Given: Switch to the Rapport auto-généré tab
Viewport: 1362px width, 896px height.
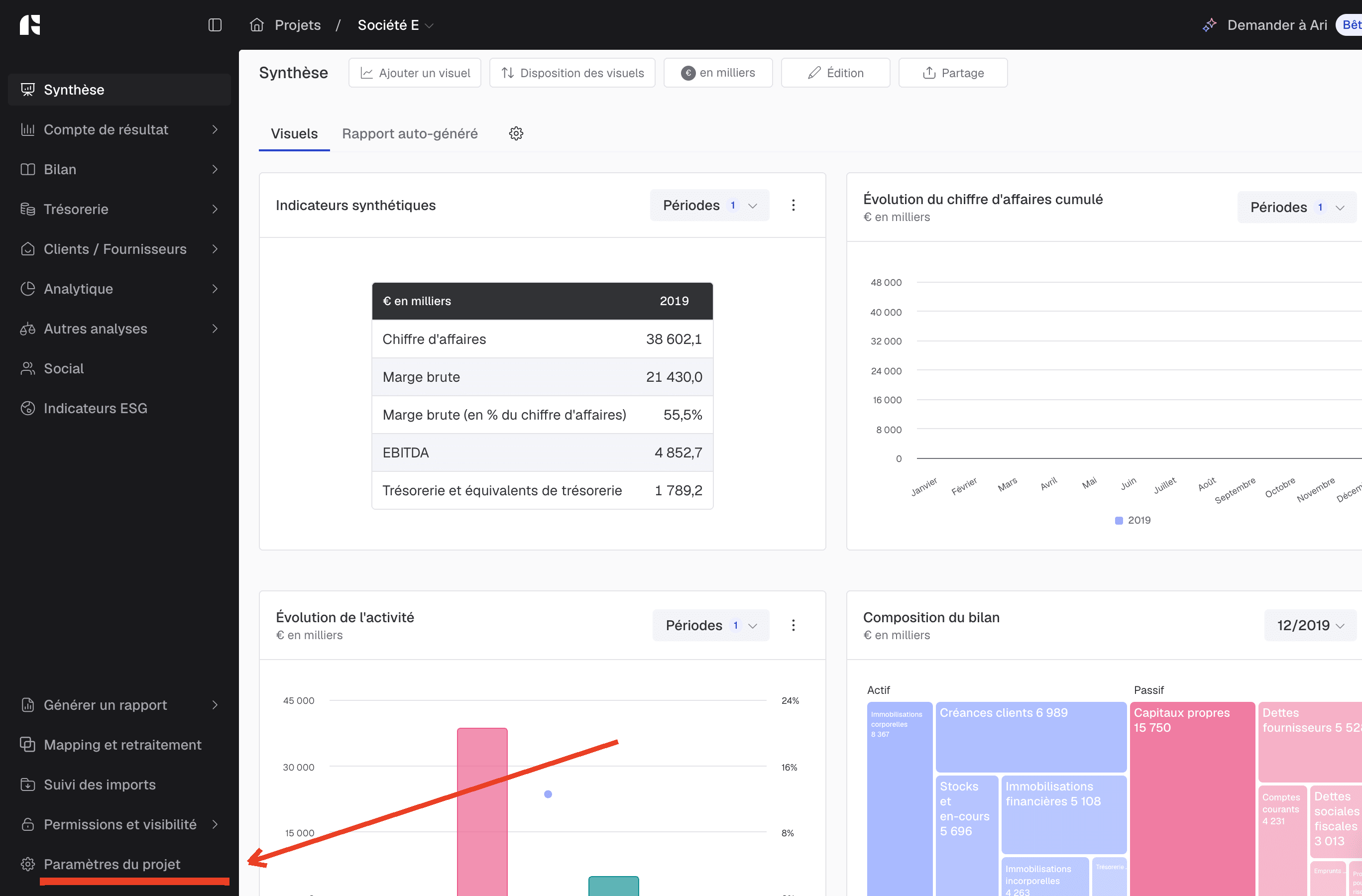Looking at the screenshot, I should click(410, 133).
